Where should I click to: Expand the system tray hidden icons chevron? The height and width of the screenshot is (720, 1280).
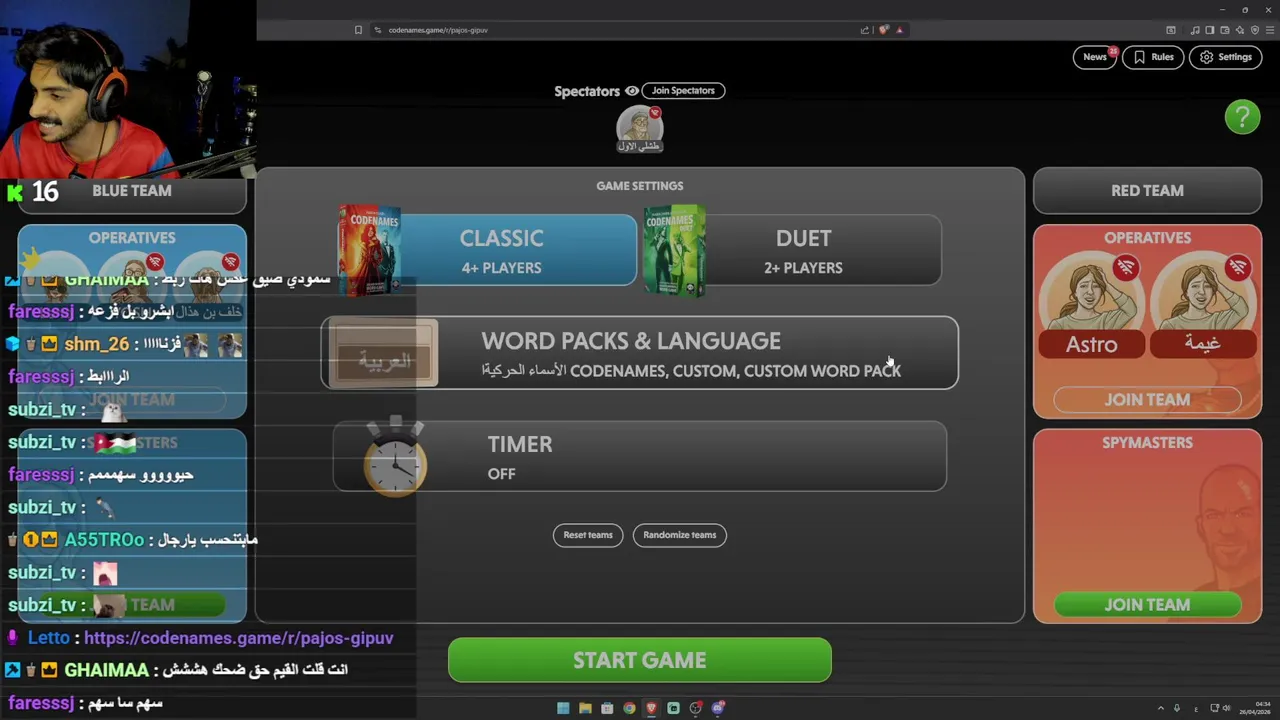pyautogui.click(x=1161, y=708)
